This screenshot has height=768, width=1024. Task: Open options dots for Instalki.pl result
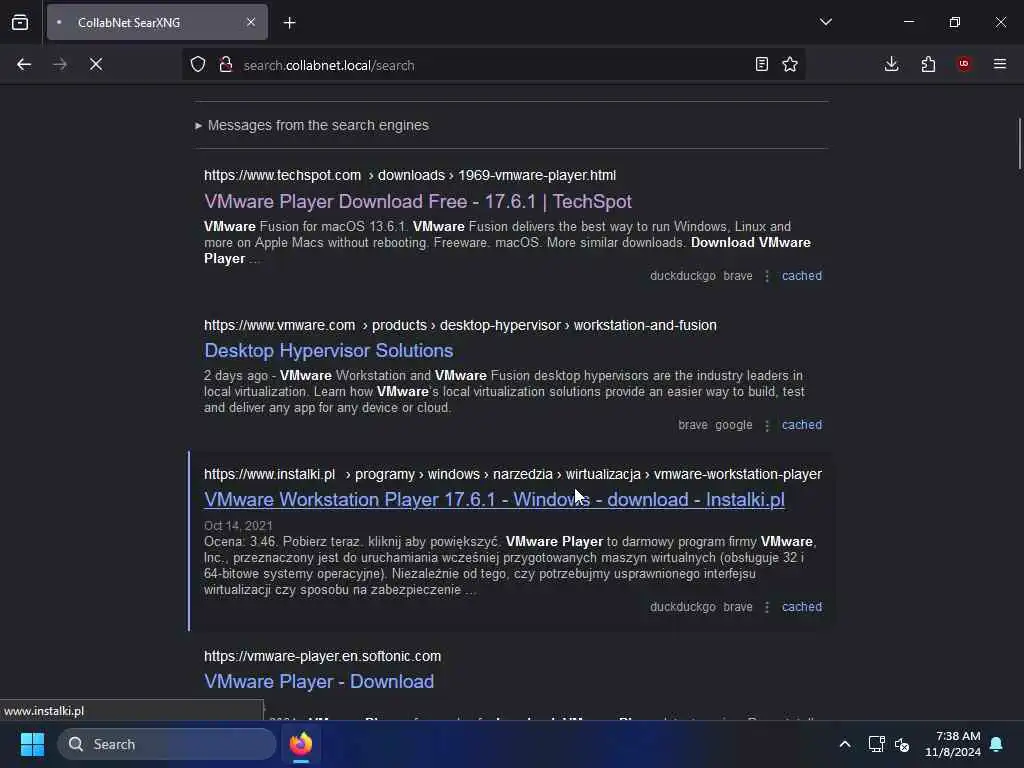click(x=767, y=607)
